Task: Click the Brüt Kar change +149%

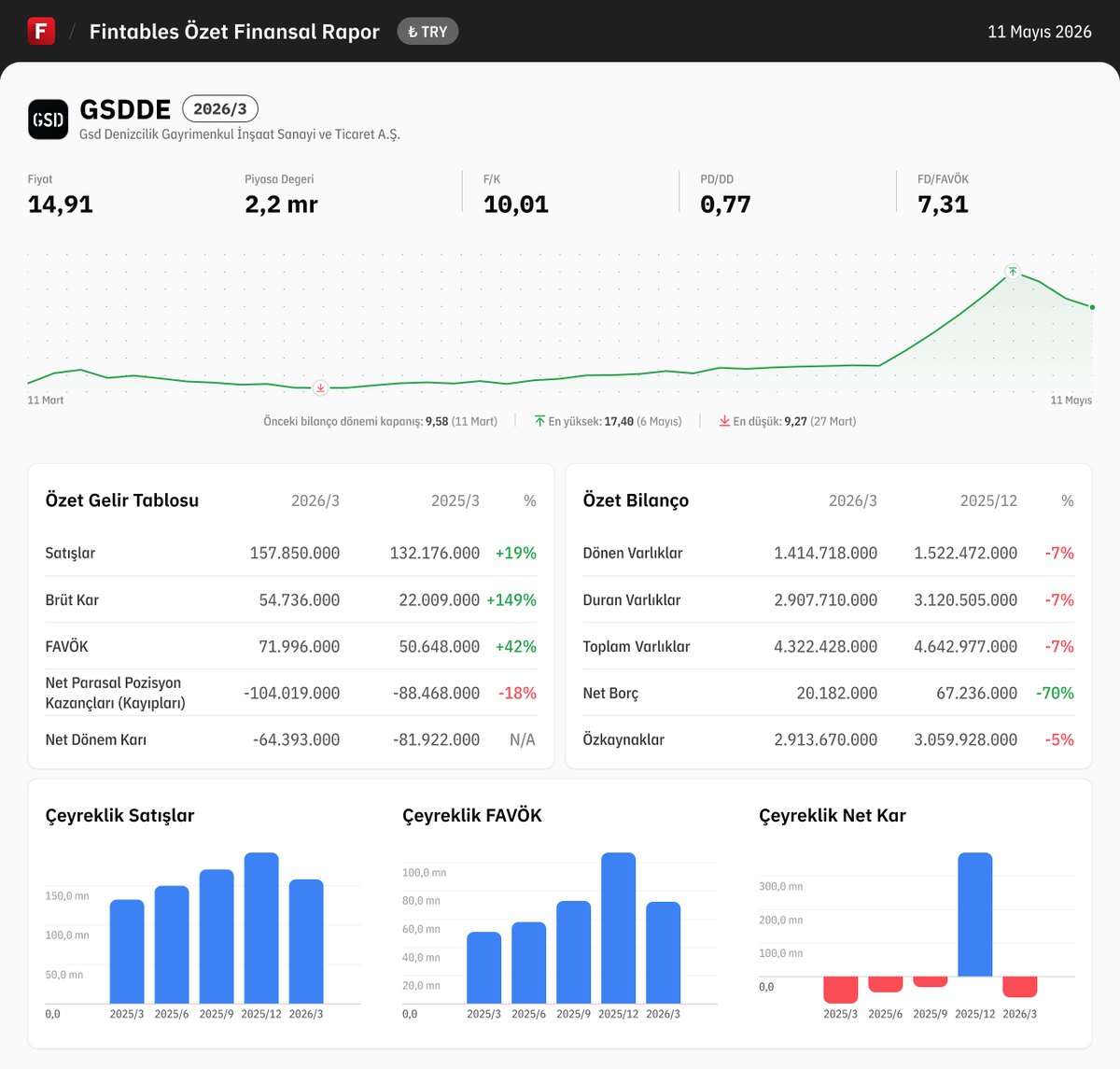Action: pos(511,599)
